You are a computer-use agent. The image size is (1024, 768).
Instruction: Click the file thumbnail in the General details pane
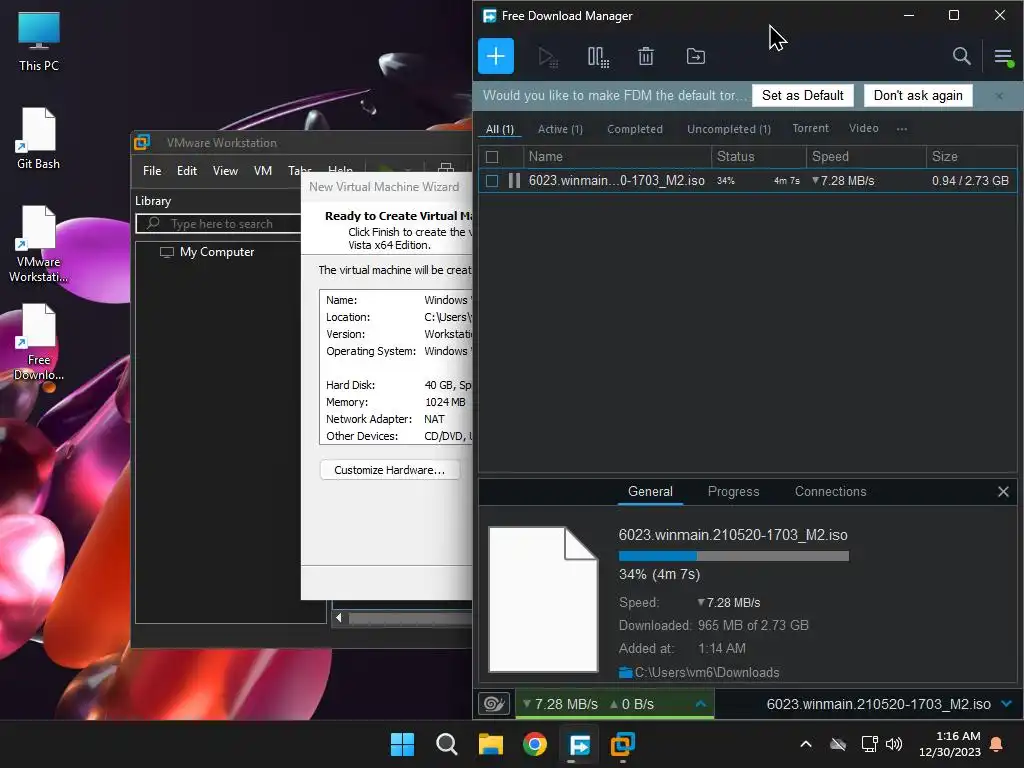click(x=543, y=600)
